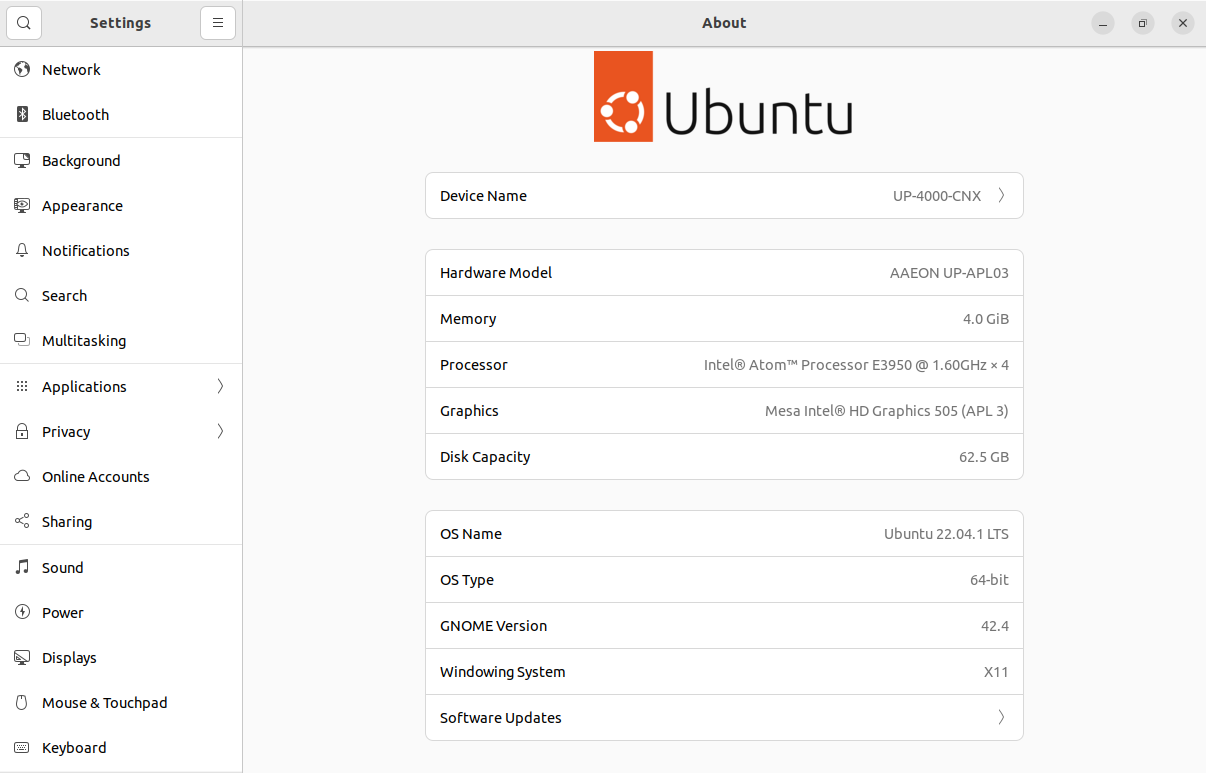Image resolution: width=1206 pixels, height=773 pixels.
Task: Click the Software Updates label
Action: pos(501,718)
